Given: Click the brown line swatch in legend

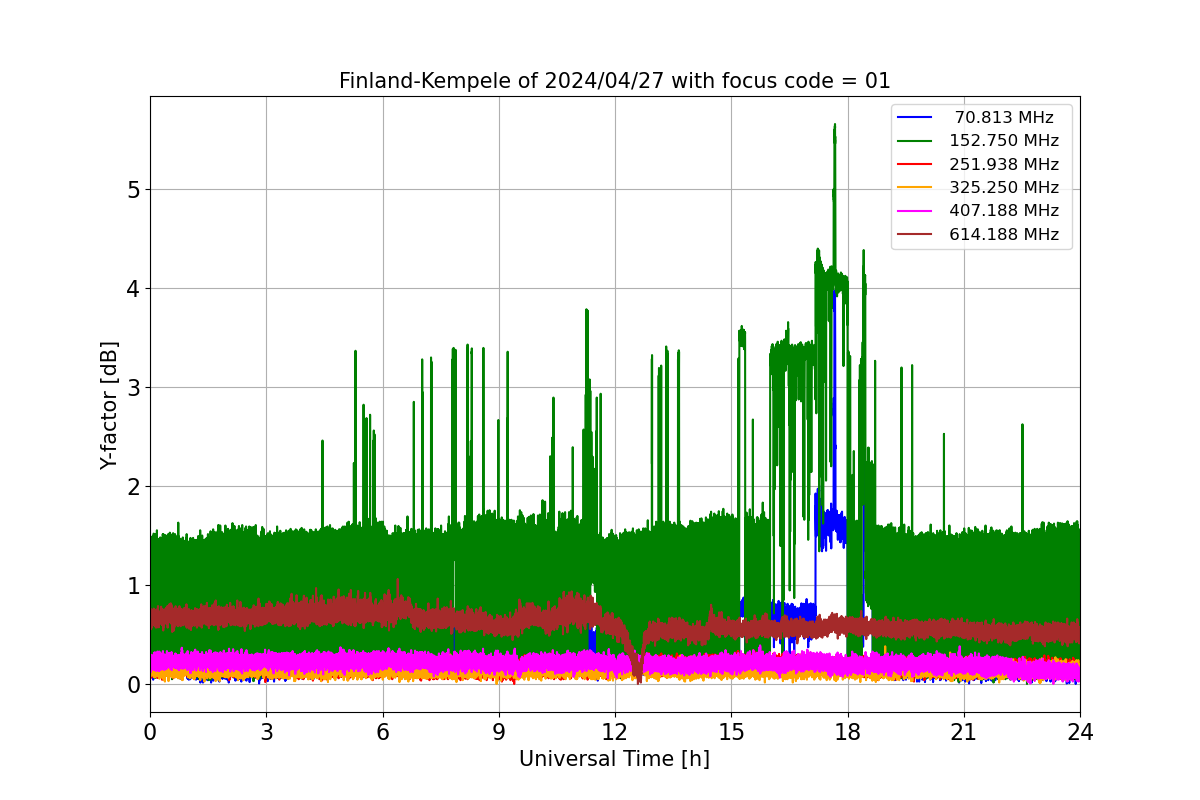Looking at the screenshot, I should tap(916, 235).
